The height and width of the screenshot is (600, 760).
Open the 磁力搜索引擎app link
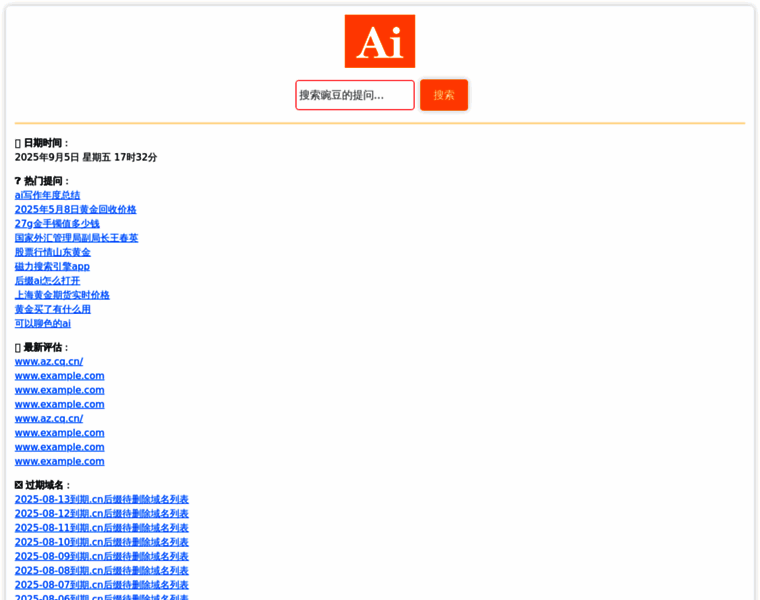click(x=52, y=267)
